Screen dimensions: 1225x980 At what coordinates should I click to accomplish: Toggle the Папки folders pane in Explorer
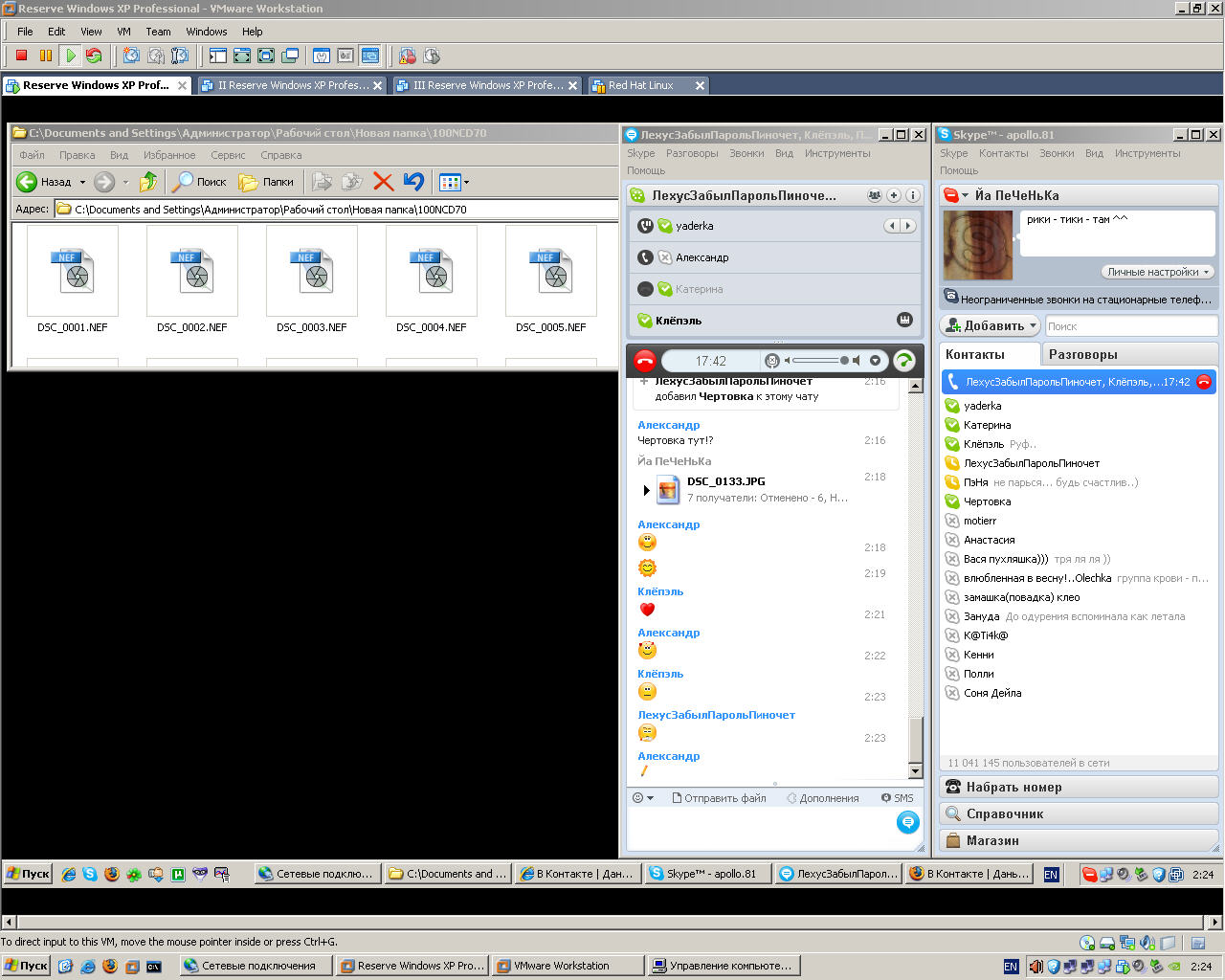266,181
